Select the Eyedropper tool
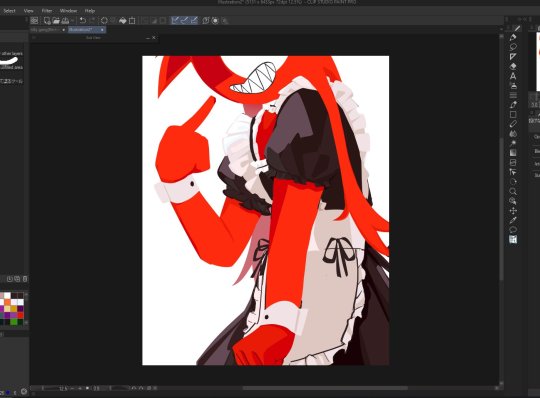The height and width of the screenshot is (398, 540). [513, 220]
